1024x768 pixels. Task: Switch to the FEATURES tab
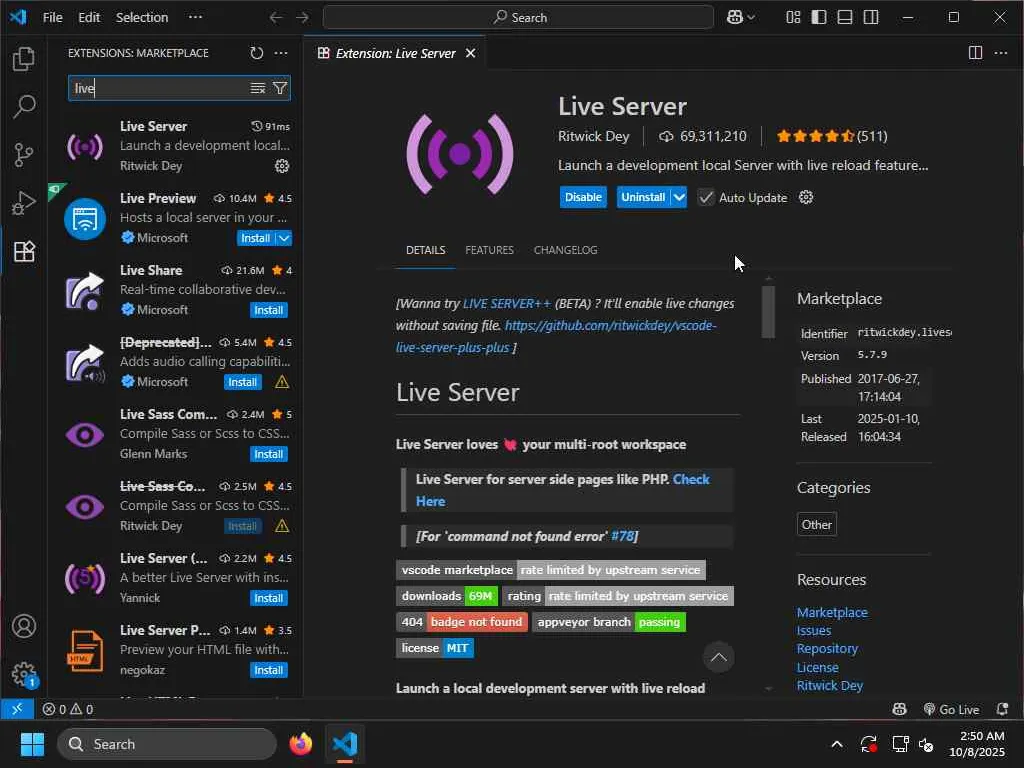(x=489, y=250)
